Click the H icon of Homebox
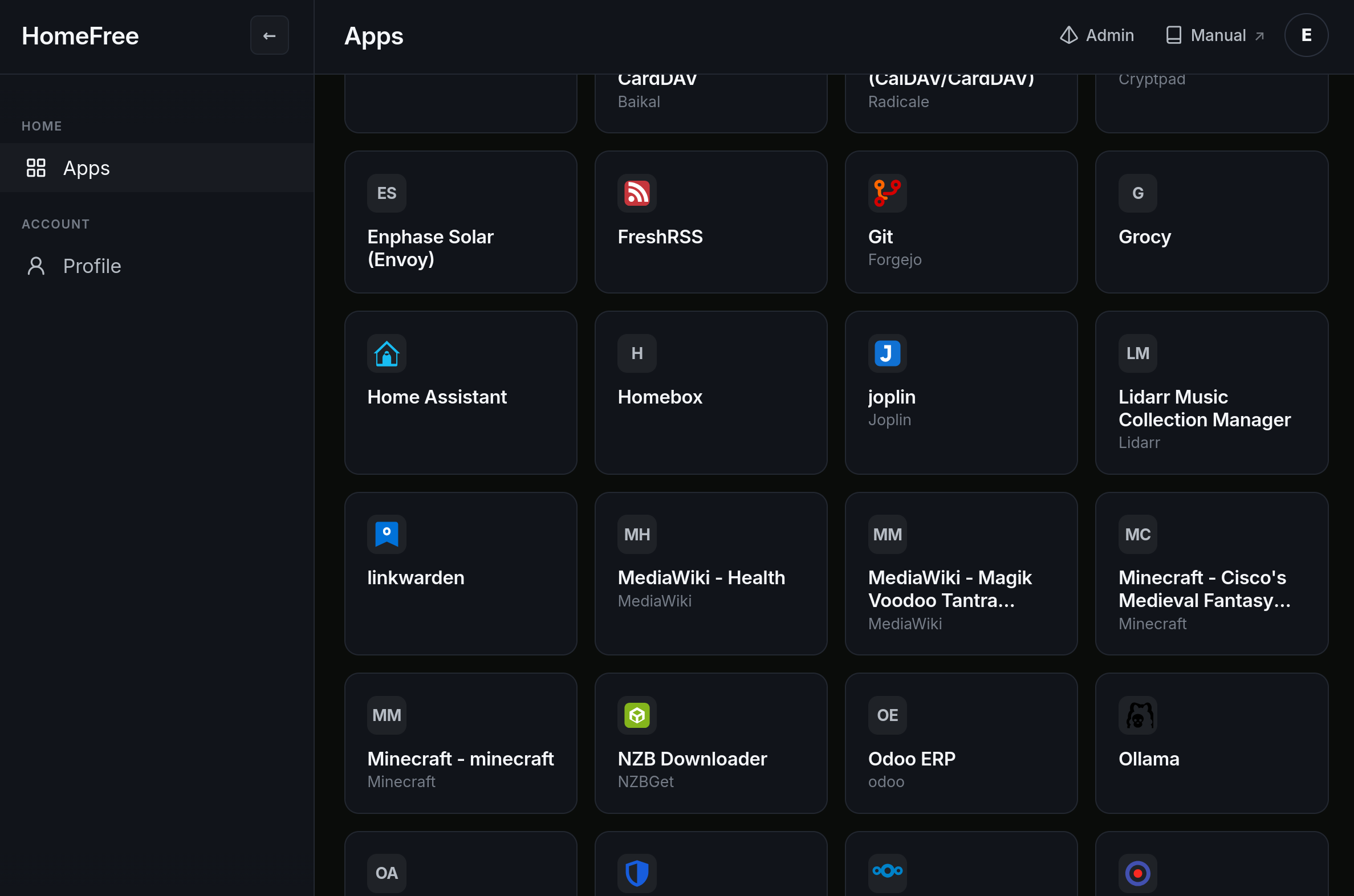 [637, 353]
